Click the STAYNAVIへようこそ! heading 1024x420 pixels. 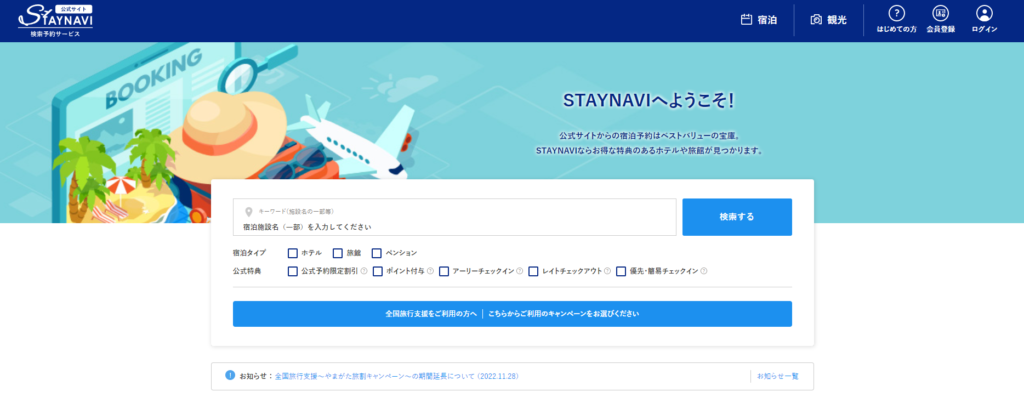[648, 101]
